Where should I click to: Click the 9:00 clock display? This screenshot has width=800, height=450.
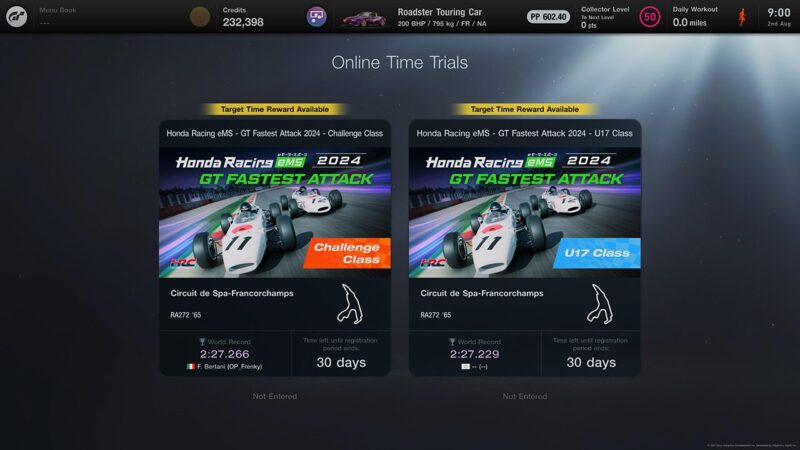[779, 13]
